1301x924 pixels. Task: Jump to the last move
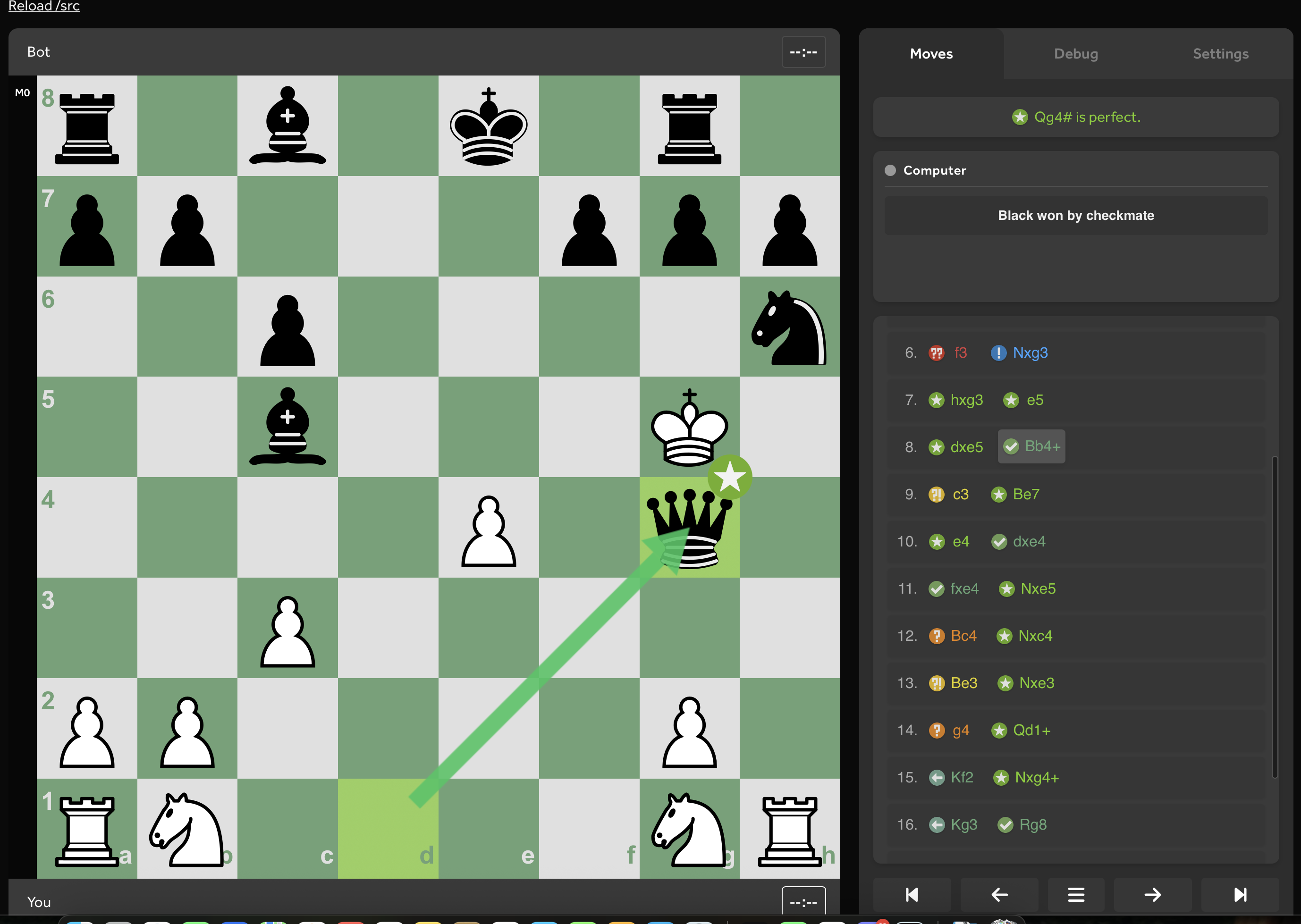1240,894
